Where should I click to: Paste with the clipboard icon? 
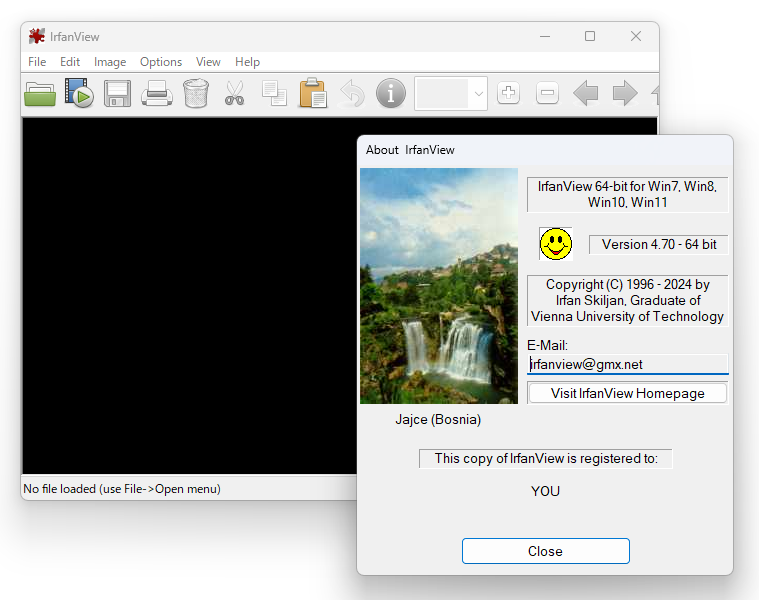tap(313, 93)
